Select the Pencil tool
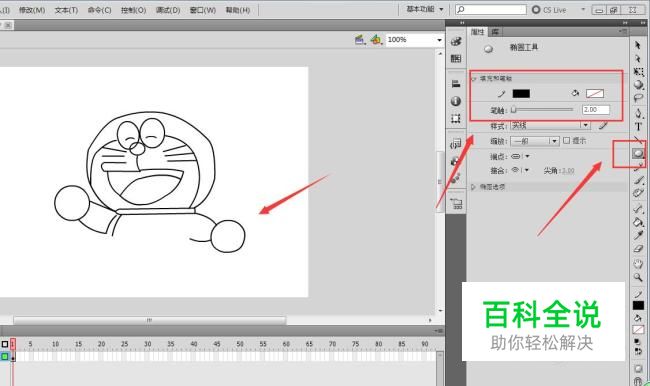 click(638, 167)
